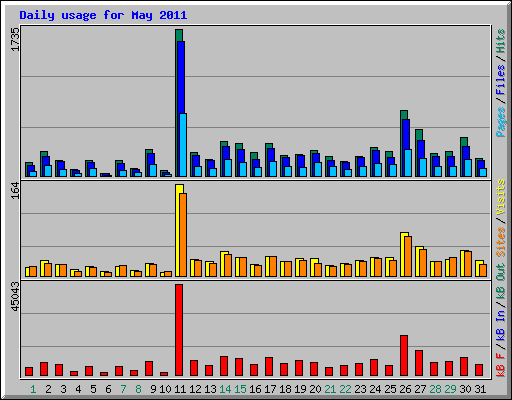Click the red kB bar for day 14
Image resolution: width=512 pixels, height=400 pixels.
(x=224, y=366)
